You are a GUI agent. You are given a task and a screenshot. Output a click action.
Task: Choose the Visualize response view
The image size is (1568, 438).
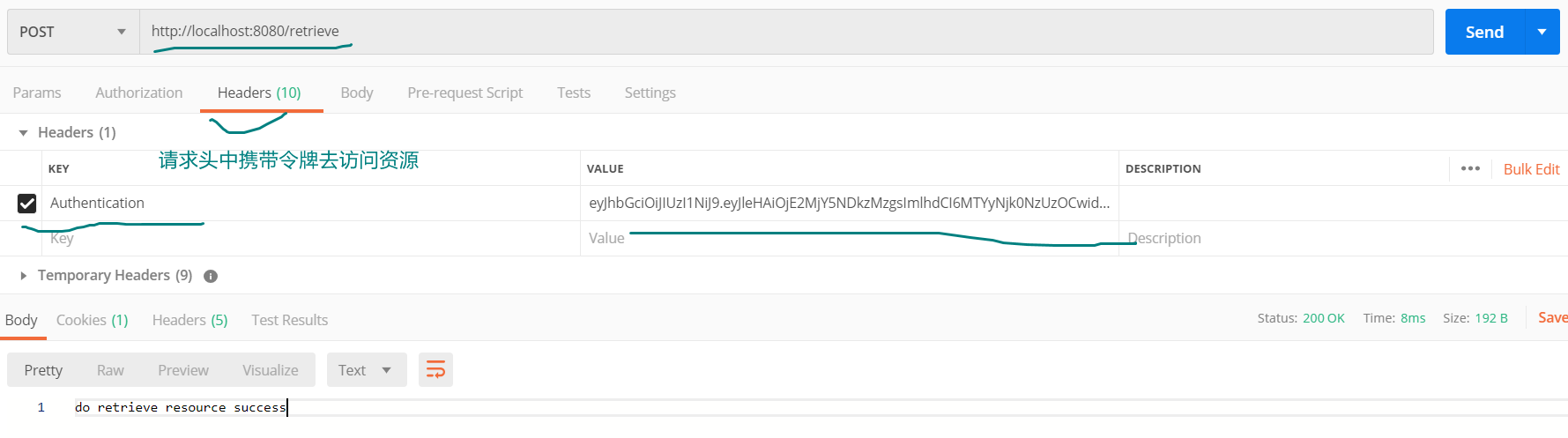pyautogui.click(x=271, y=370)
